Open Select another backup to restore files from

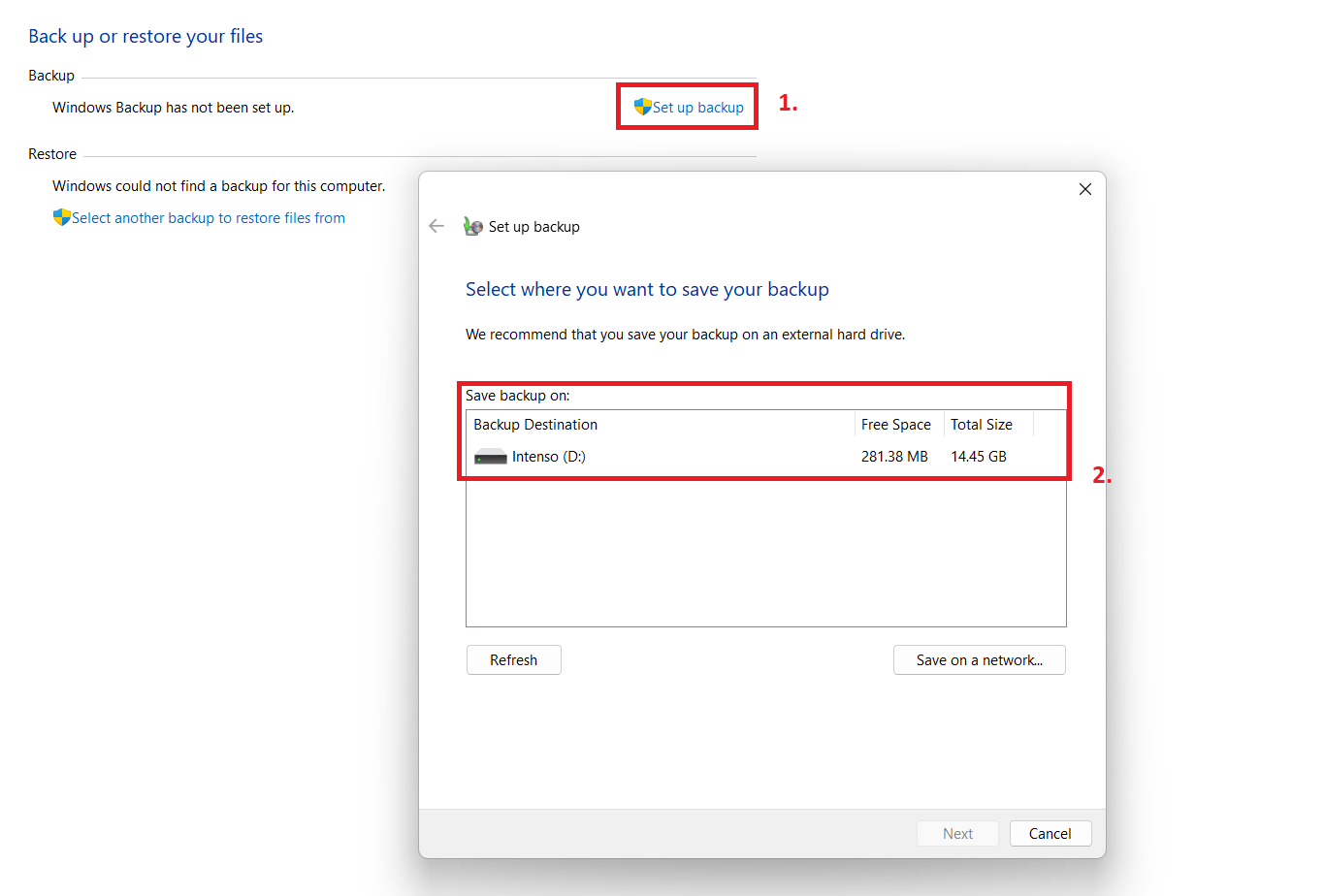[208, 218]
